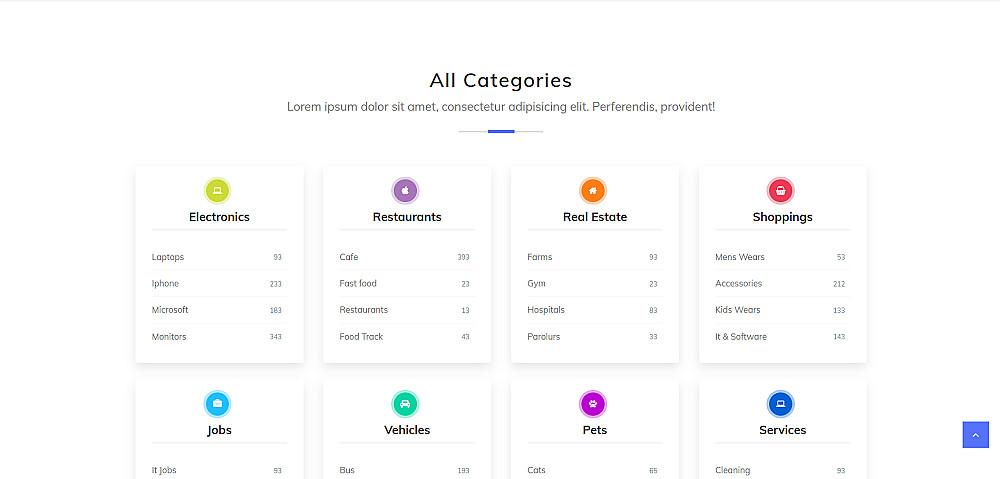The image size is (1000, 479).
Task: Click the Vehicles car icon
Action: pos(405,404)
